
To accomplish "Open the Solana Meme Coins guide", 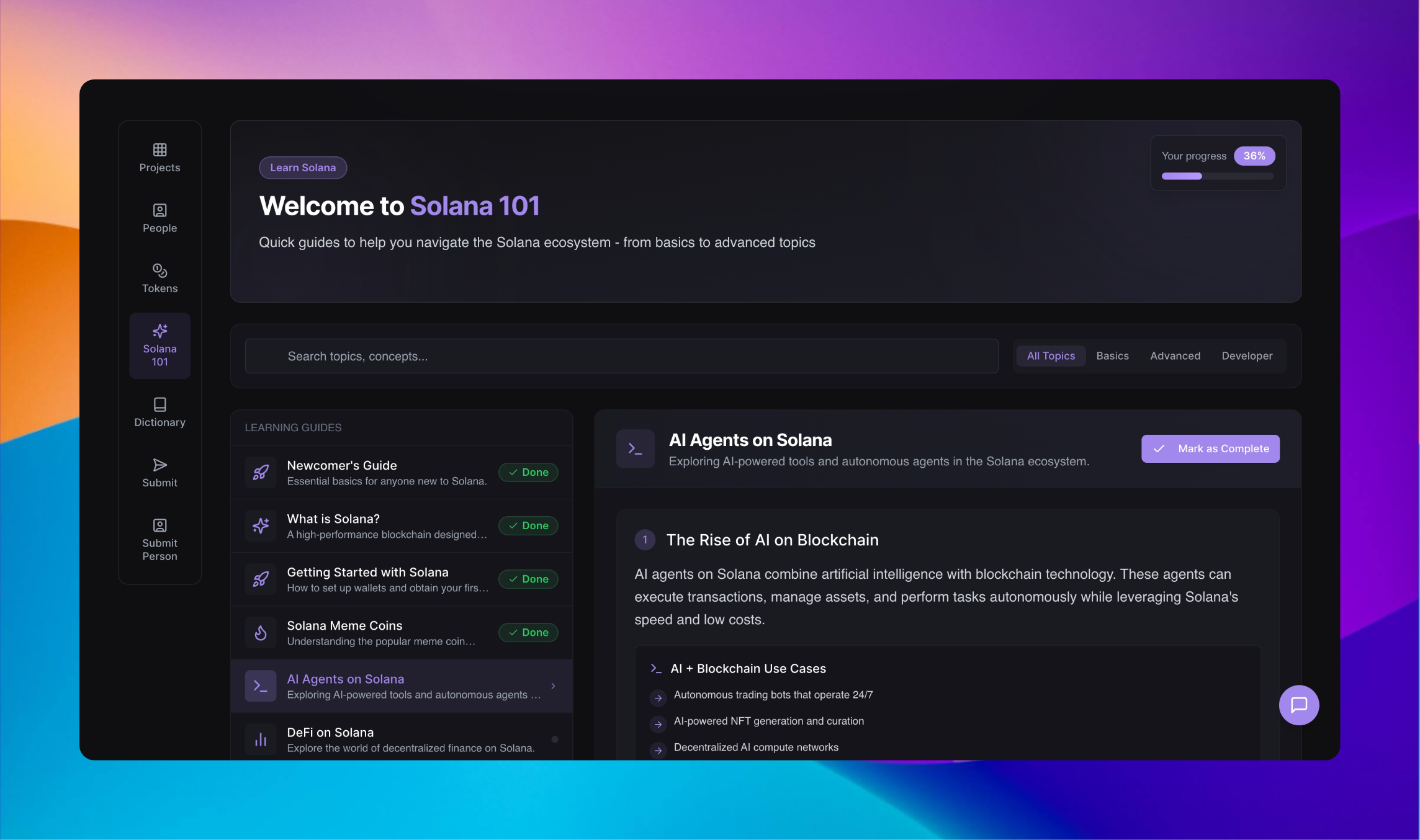I will [x=402, y=632].
